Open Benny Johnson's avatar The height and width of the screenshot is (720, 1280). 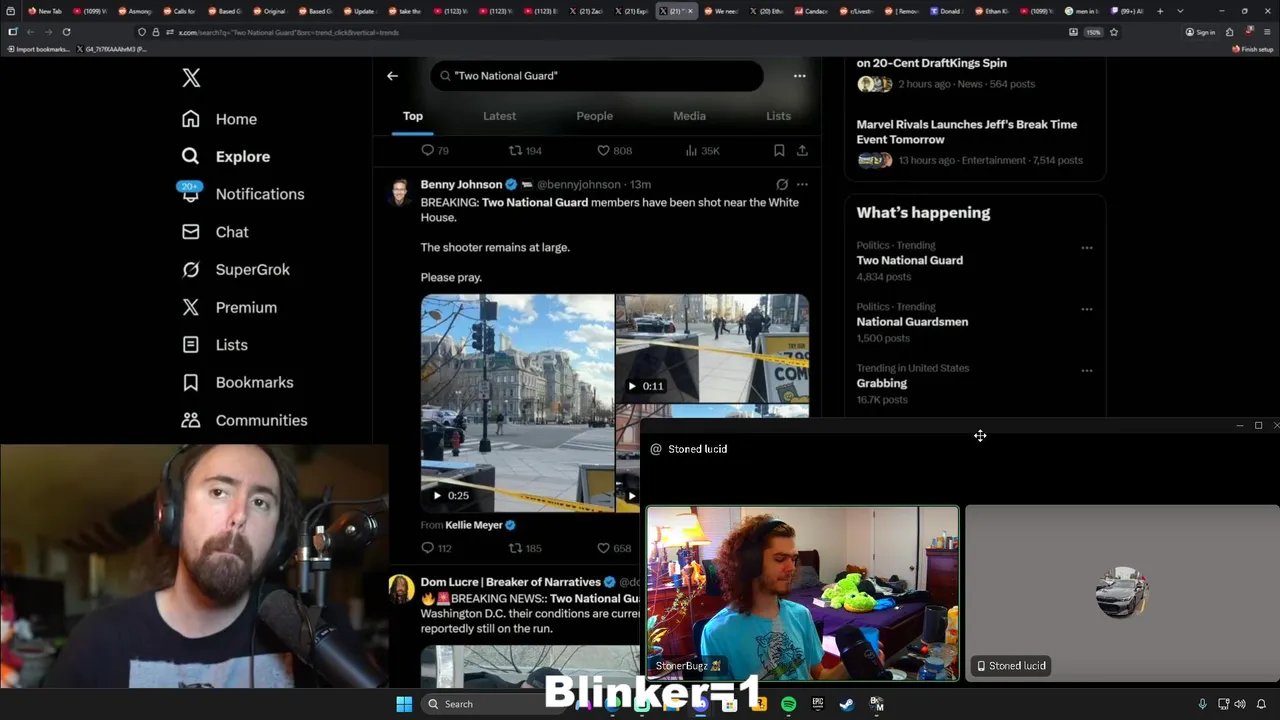(399, 192)
